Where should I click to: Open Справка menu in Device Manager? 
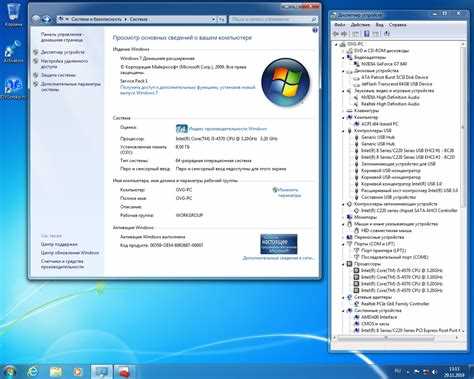(397, 25)
